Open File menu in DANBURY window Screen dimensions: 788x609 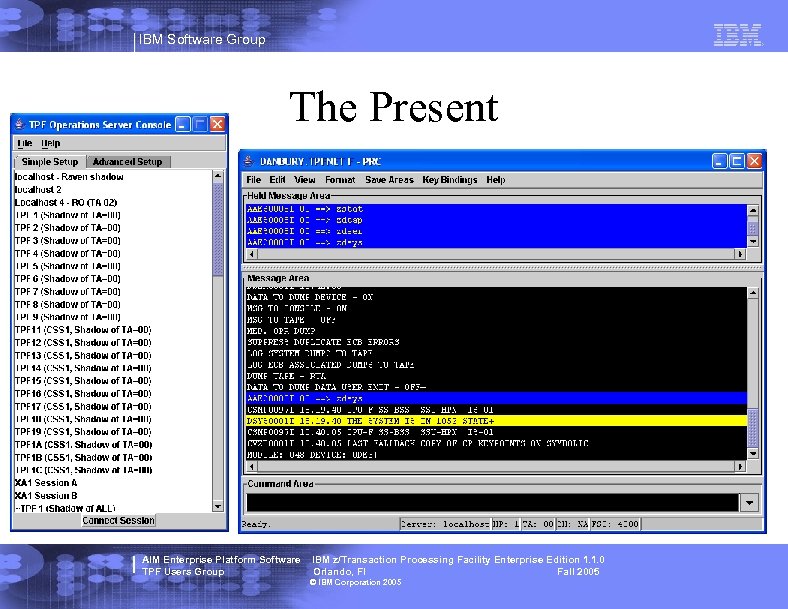pos(253,180)
